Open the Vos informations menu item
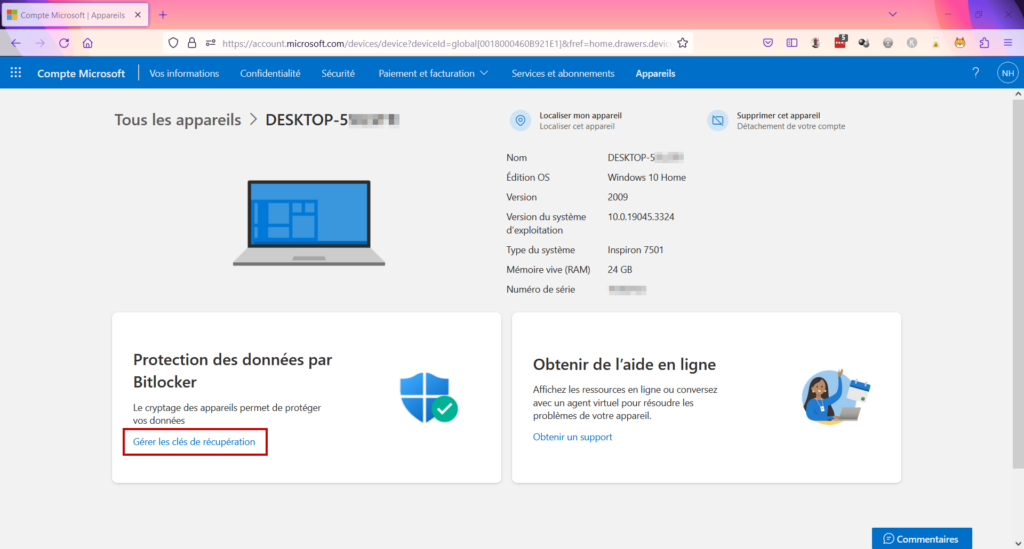Image resolution: width=1024 pixels, height=549 pixels. (x=184, y=73)
